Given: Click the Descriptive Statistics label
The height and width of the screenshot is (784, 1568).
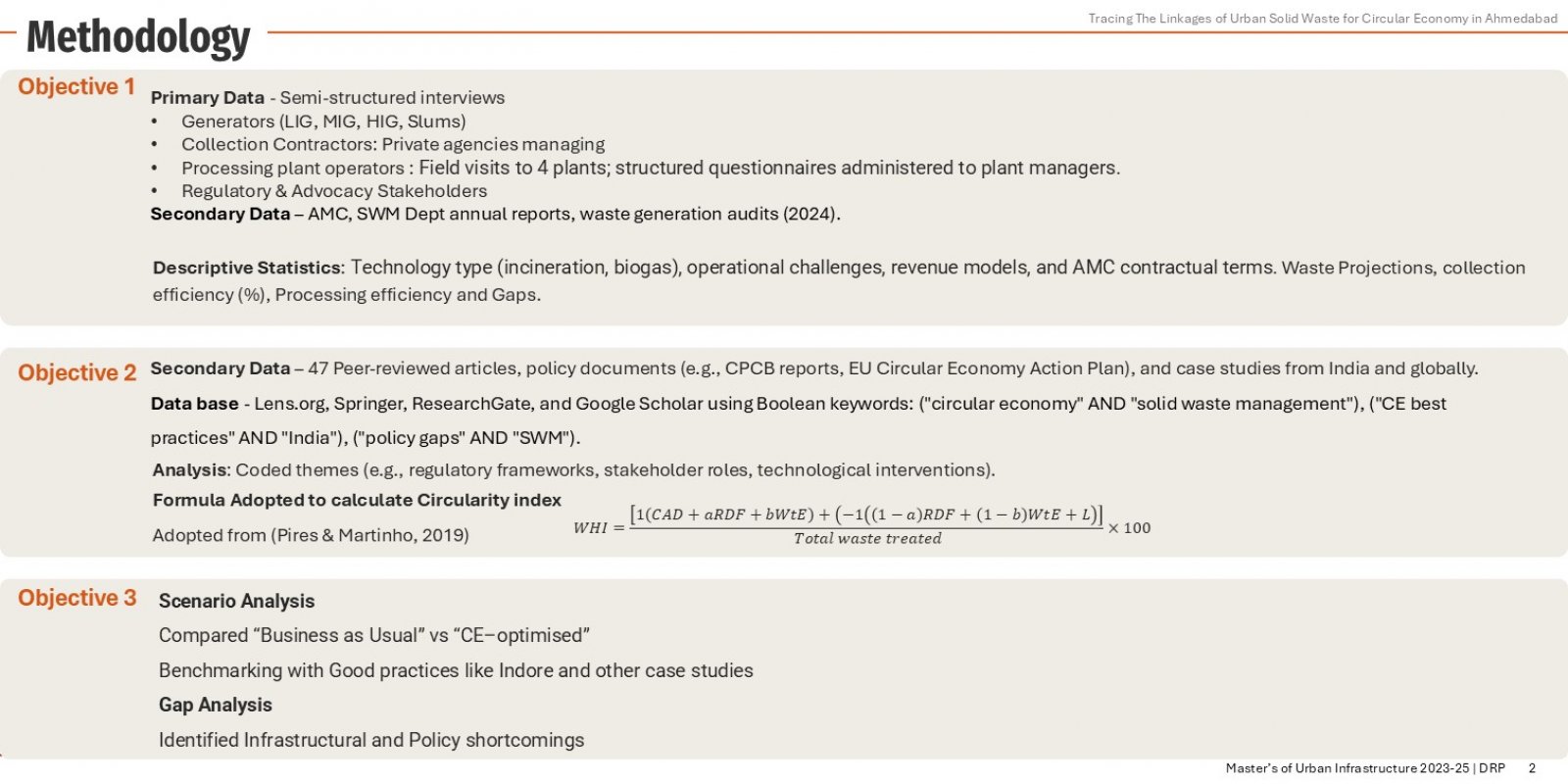Looking at the screenshot, I should [247, 269].
